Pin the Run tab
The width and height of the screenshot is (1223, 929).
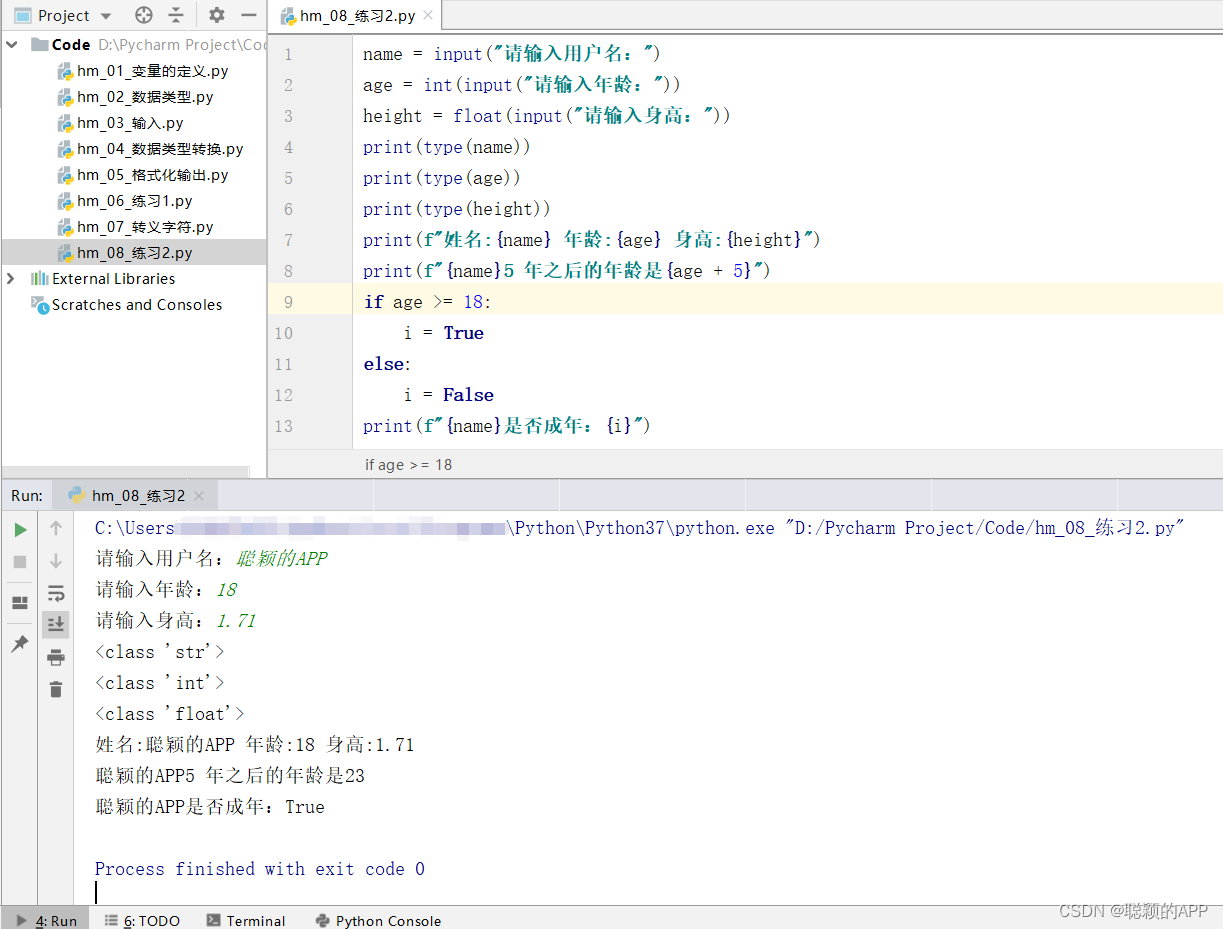point(20,644)
